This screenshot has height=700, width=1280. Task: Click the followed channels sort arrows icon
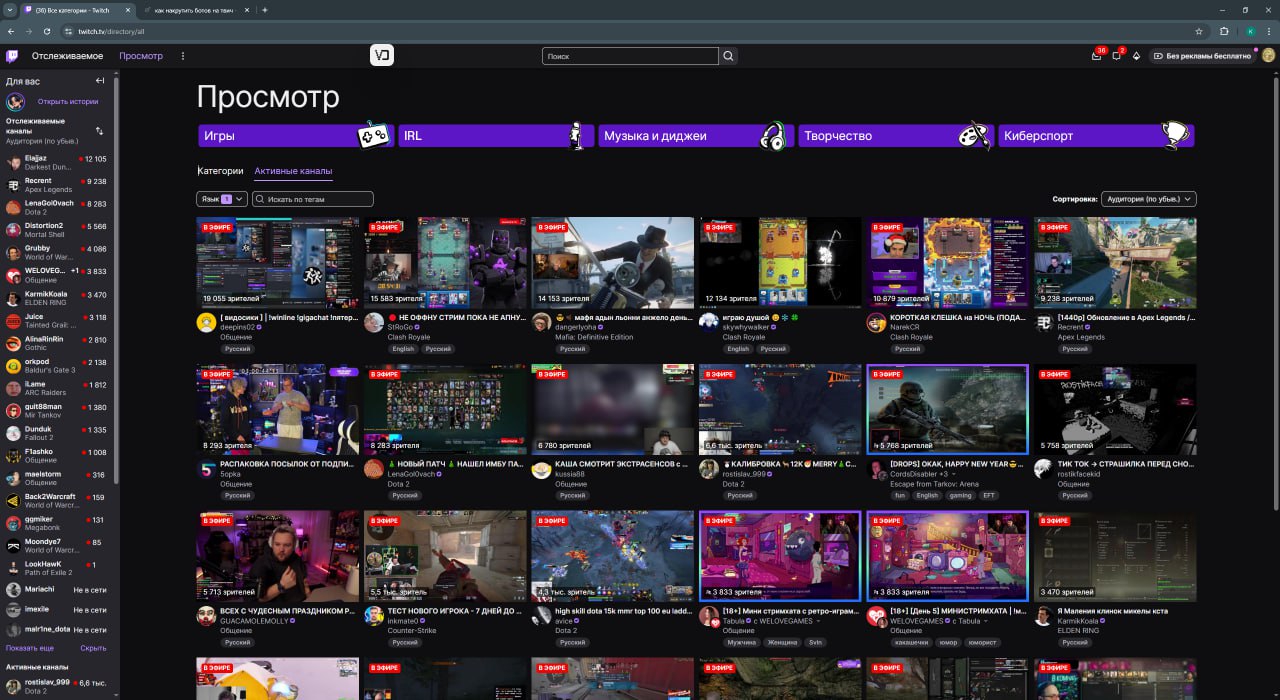click(99, 131)
